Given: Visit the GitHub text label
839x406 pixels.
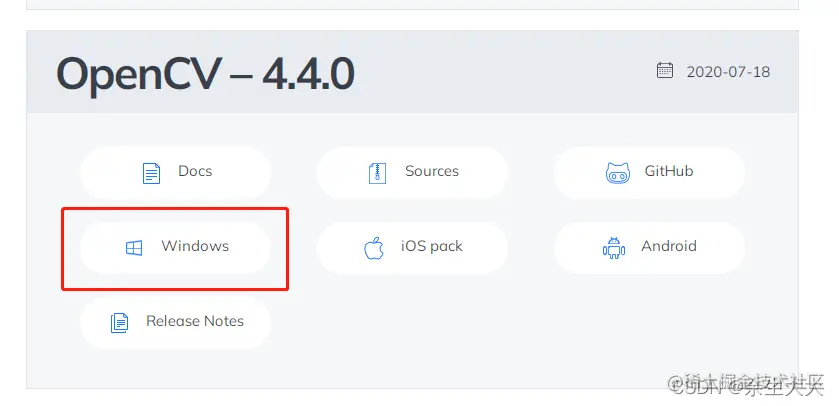Looking at the screenshot, I should (x=669, y=171).
